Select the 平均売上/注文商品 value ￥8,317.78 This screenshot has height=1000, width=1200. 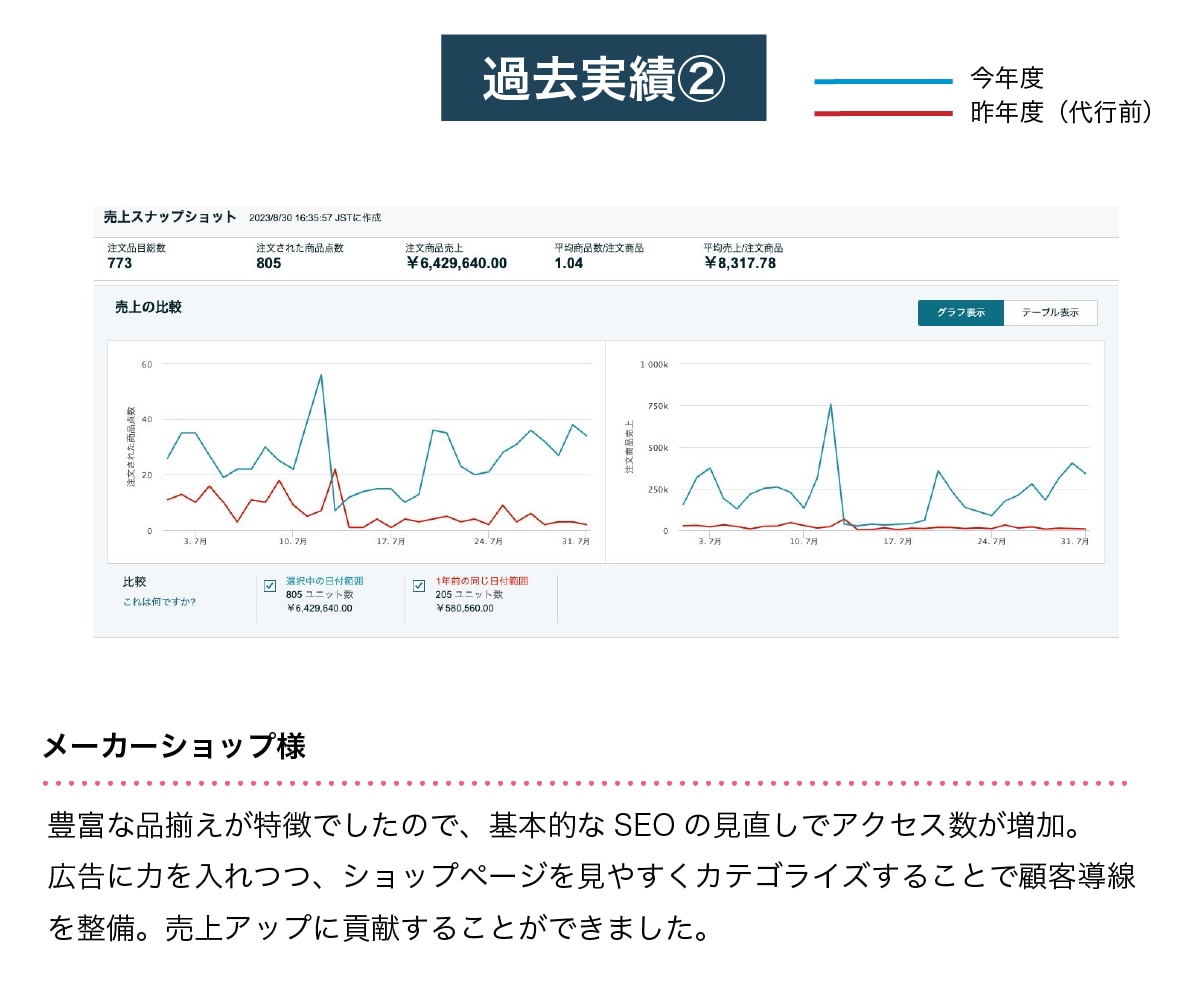pos(740,264)
